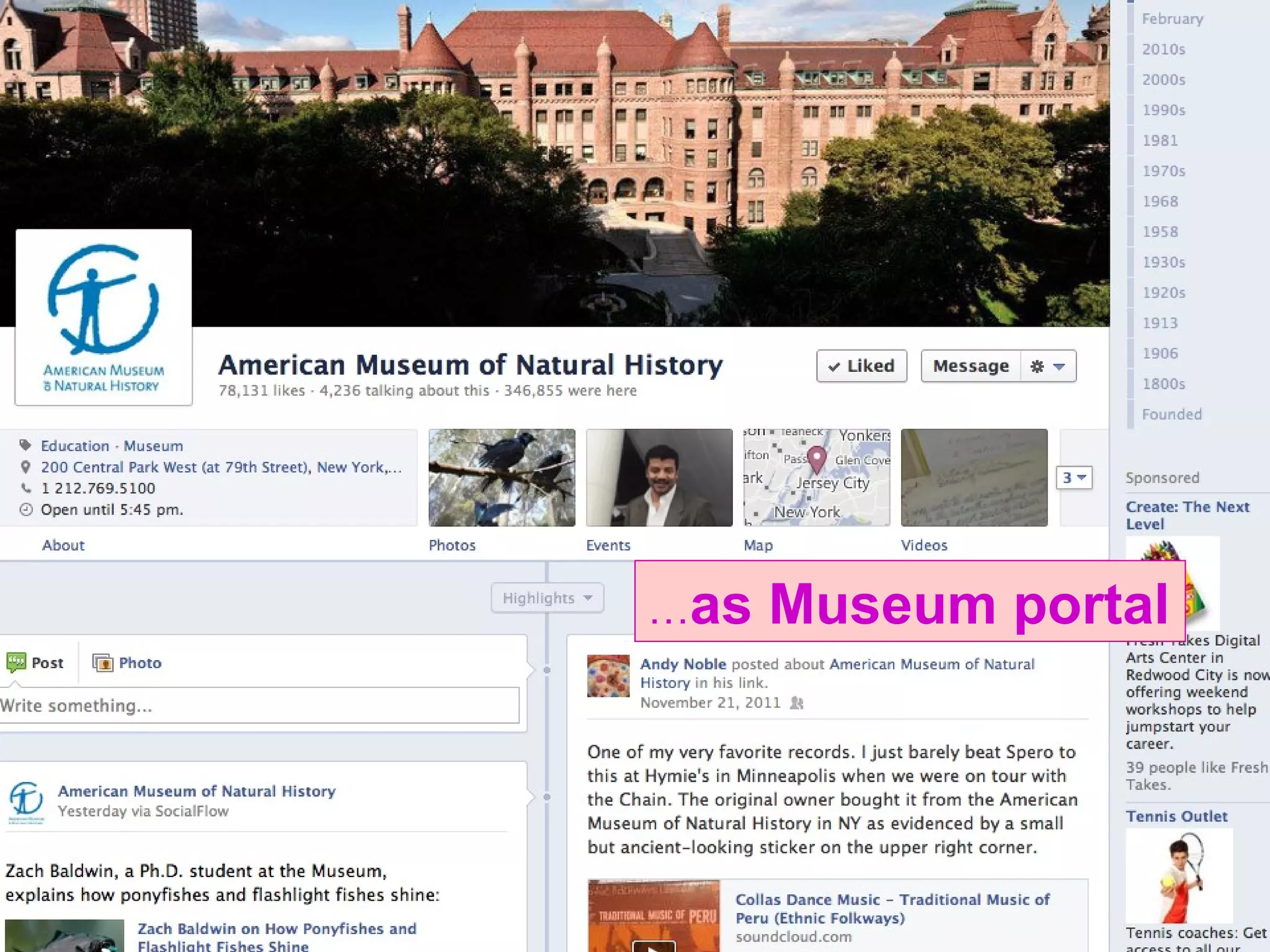Open the November 21, 2011 post timestamp

[x=710, y=702]
